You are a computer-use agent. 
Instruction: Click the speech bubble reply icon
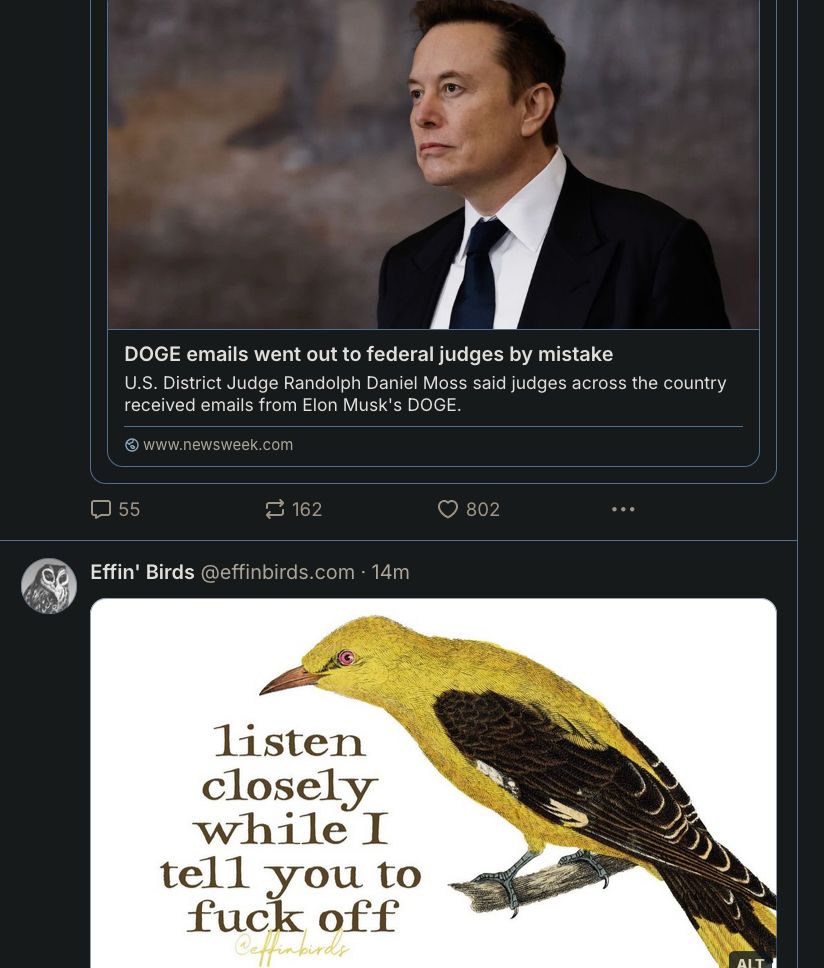coord(100,509)
